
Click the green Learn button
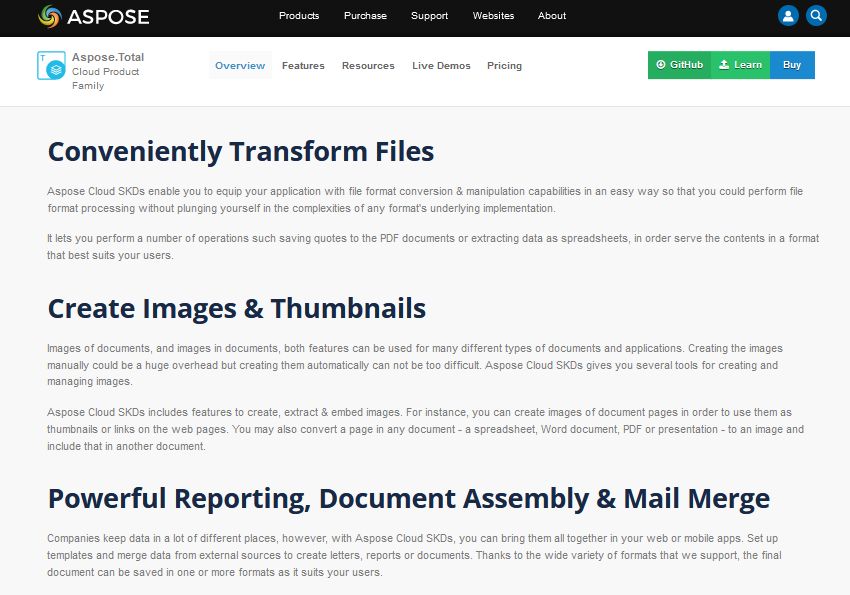point(740,64)
